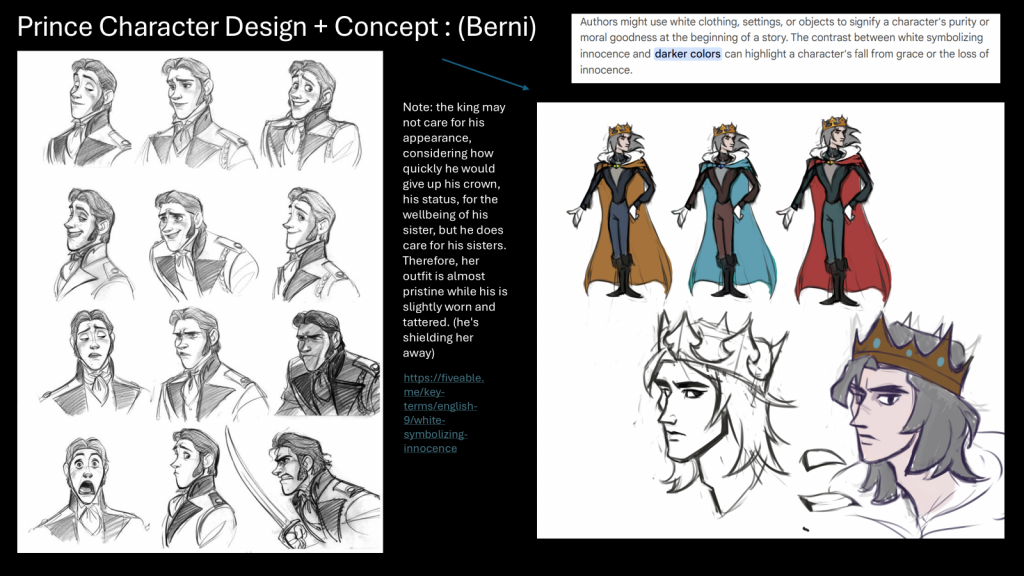The width and height of the screenshot is (1024, 576).
Task: Click the word "Berni" in the title
Action: tap(496, 28)
